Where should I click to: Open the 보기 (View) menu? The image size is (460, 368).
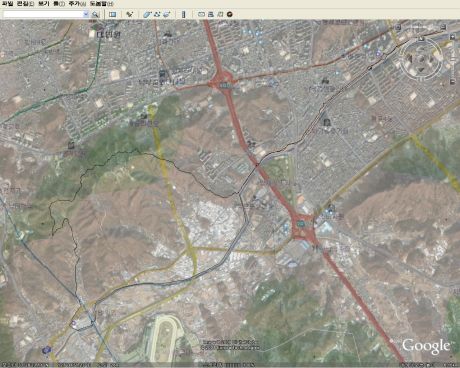coord(43,4)
